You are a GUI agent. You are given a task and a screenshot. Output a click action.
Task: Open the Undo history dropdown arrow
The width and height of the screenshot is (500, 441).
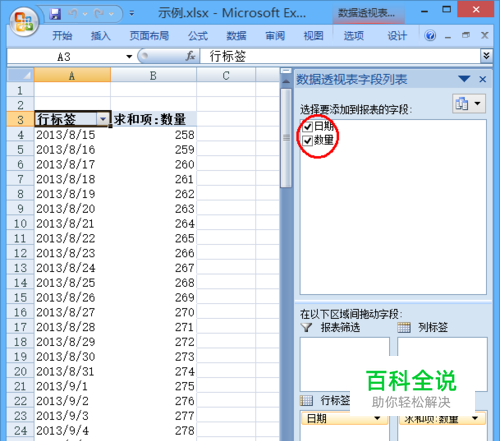pos(85,14)
